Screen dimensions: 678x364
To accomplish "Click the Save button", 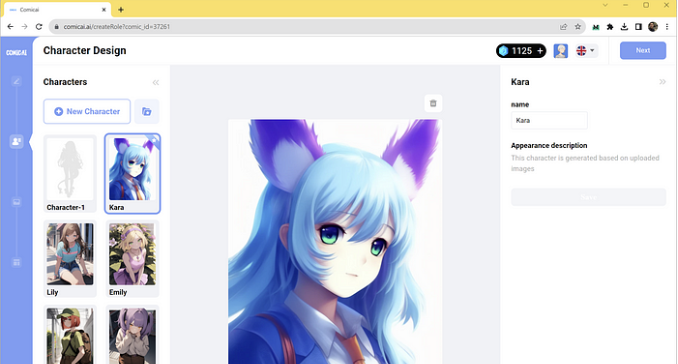I will tap(588, 197).
